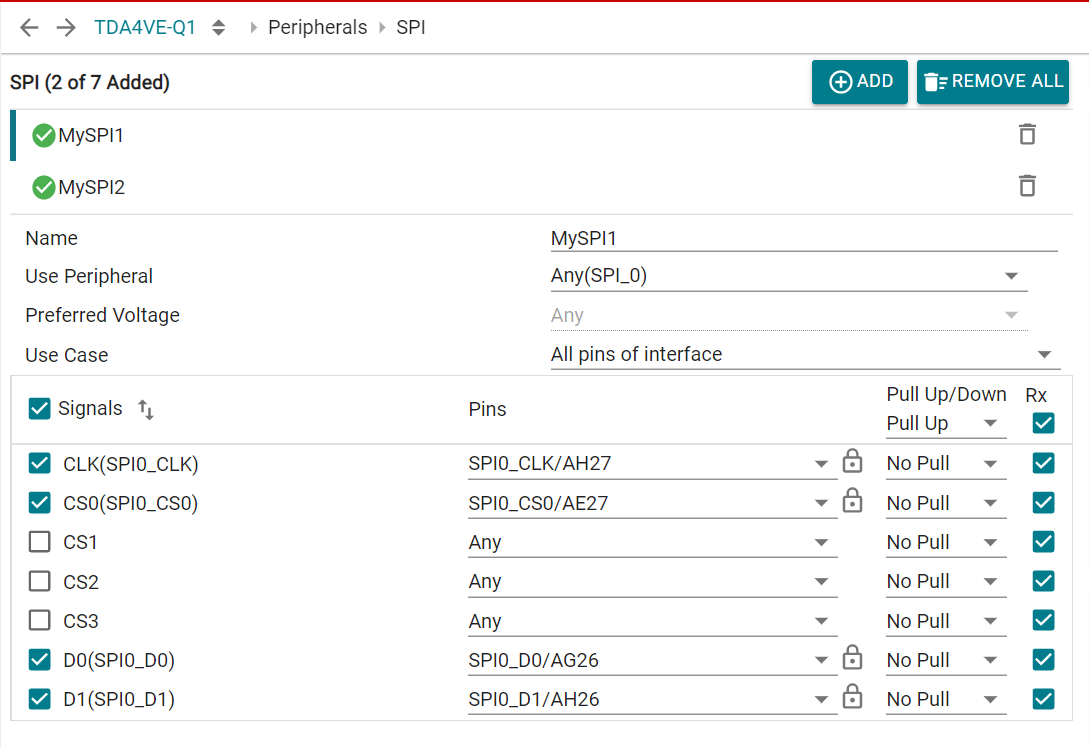The height and width of the screenshot is (748, 1089).
Task: Click the green check status icon beside MySPI1
Action: click(44, 135)
